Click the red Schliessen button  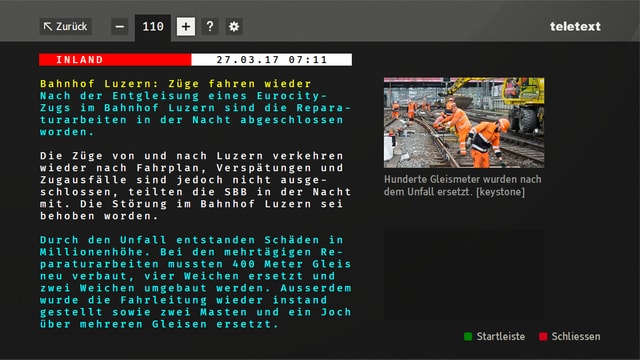tap(570, 336)
